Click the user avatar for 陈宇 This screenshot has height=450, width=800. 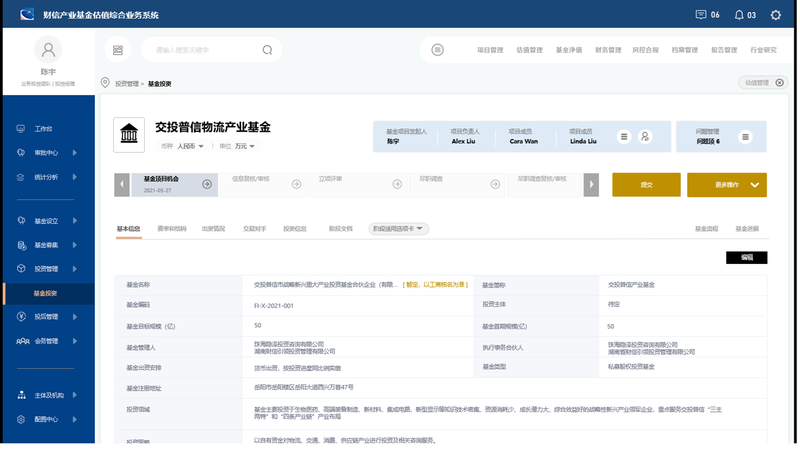(x=48, y=49)
